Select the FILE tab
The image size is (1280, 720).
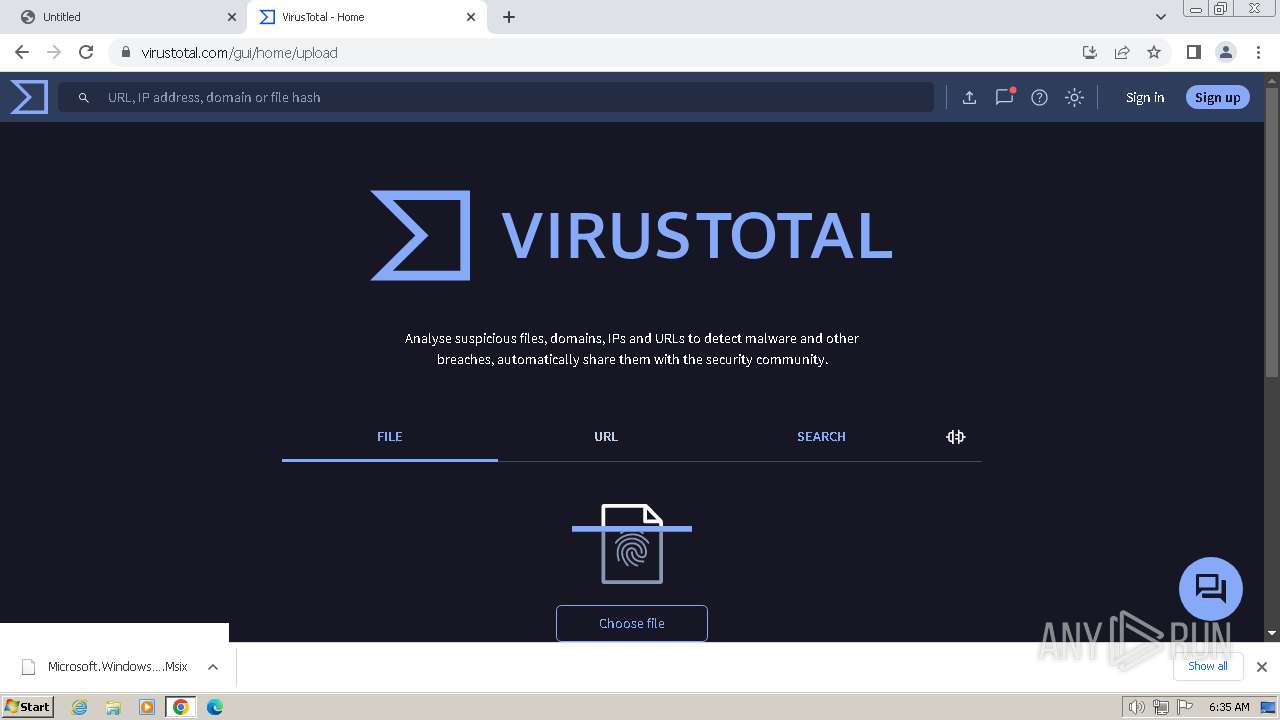coord(390,437)
